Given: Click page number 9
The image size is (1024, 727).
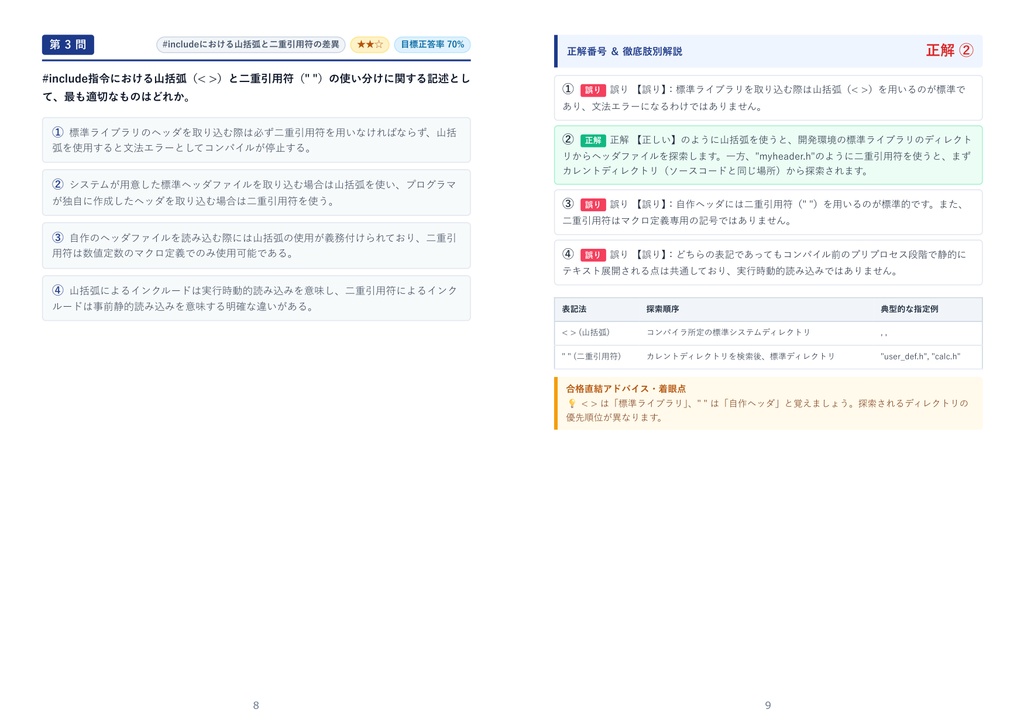Looking at the screenshot, I should (768, 705).
